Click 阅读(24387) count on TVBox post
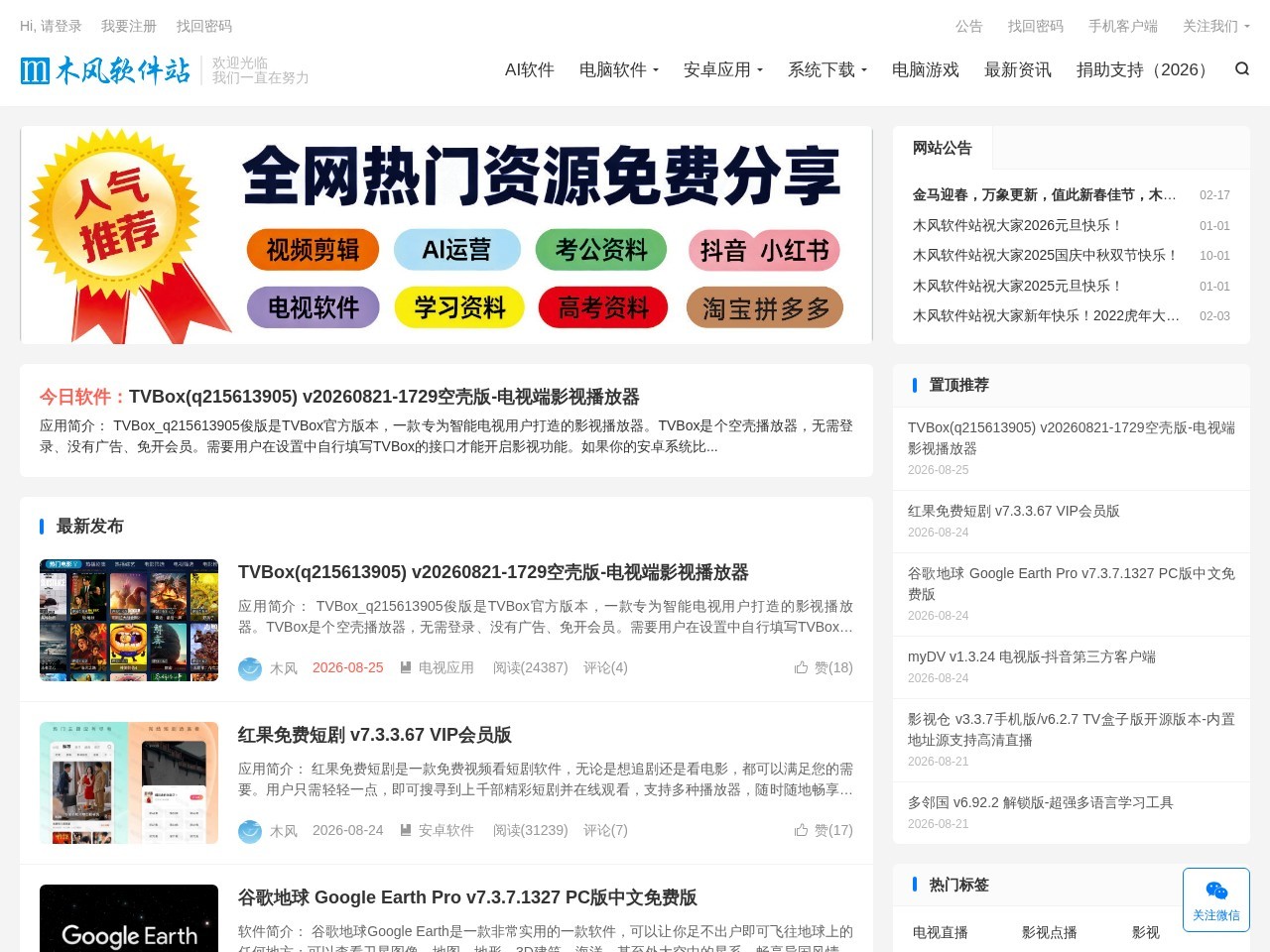Screen dimensions: 1270x952 coord(531,667)
